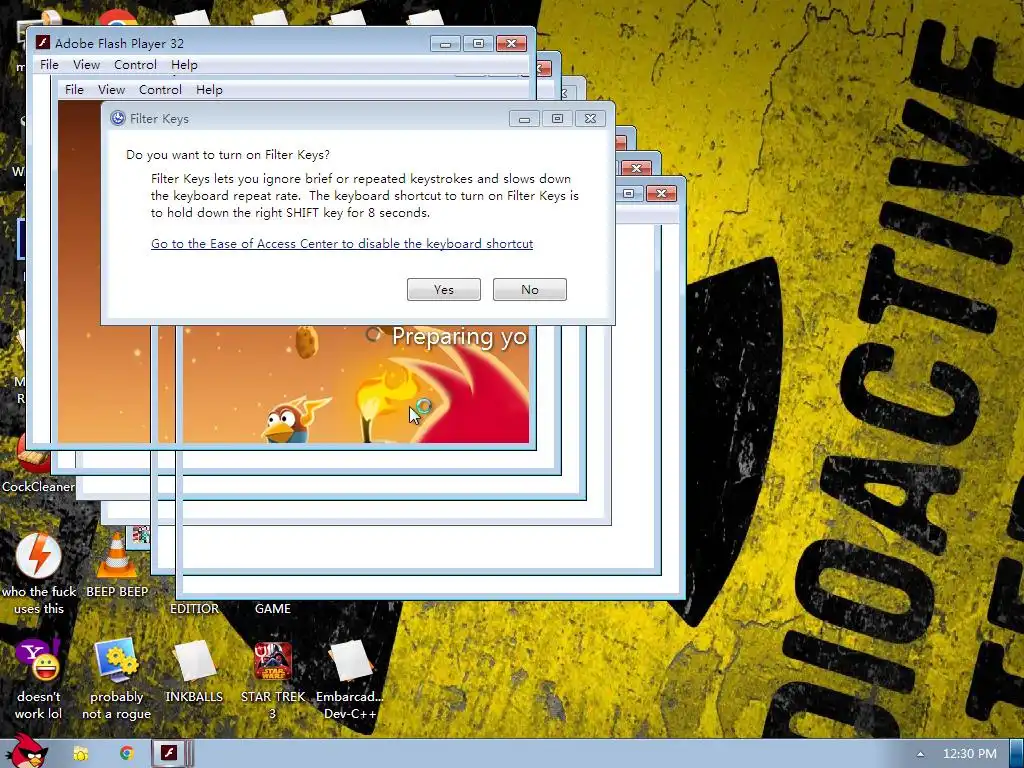Click the Filter Keys title bar icon
The height and width of the screenshot is (768, 1024).
click(118, 118)
